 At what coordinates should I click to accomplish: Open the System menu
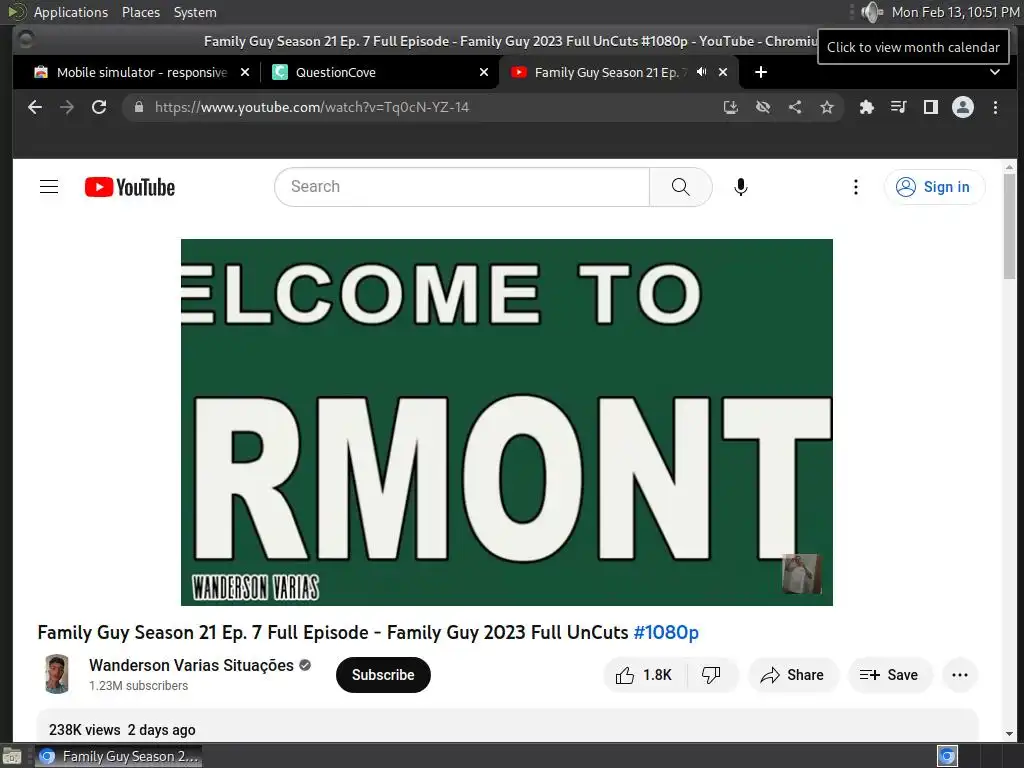click(195, 12)
